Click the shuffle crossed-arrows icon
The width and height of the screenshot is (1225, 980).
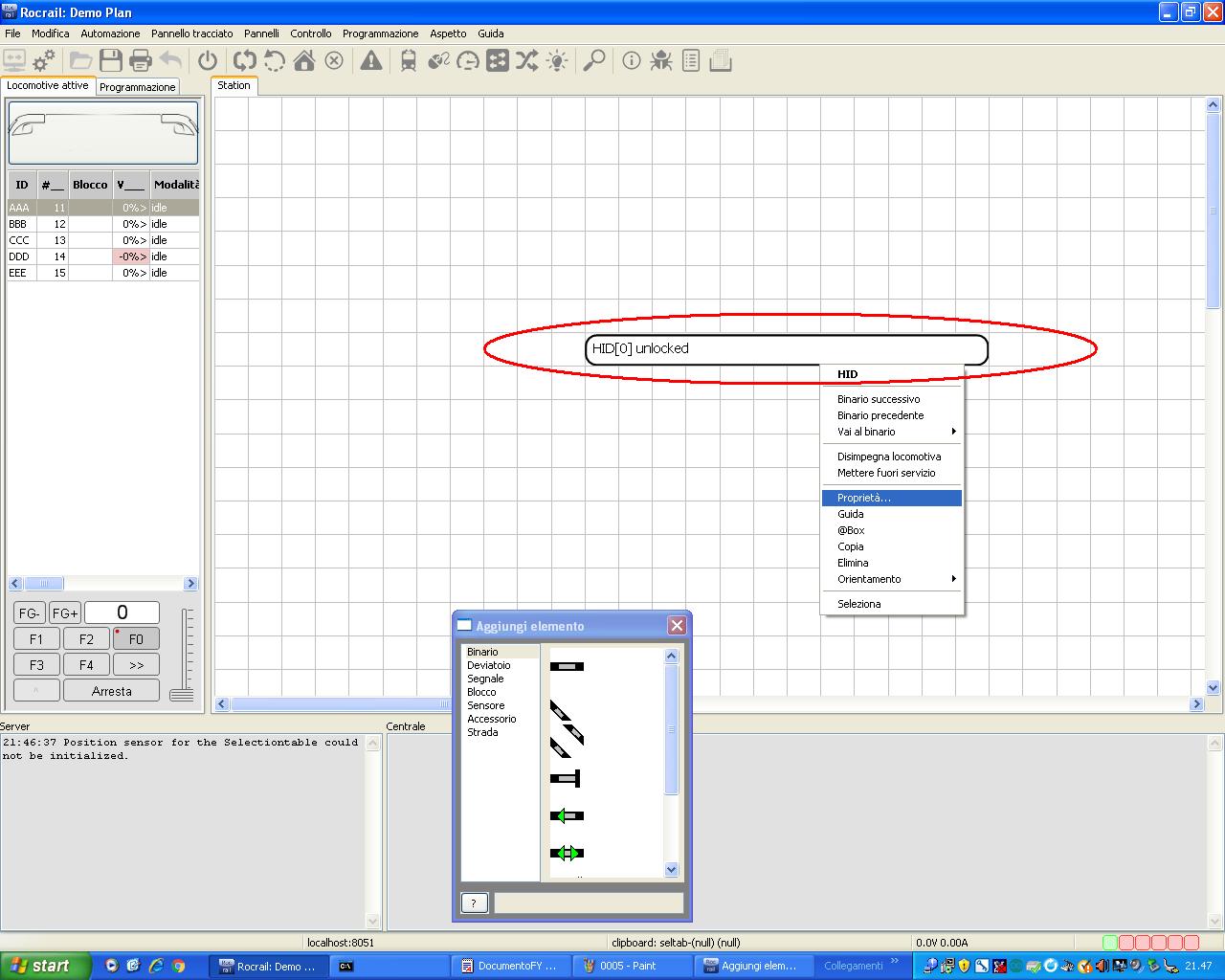[x=527, y=61]
